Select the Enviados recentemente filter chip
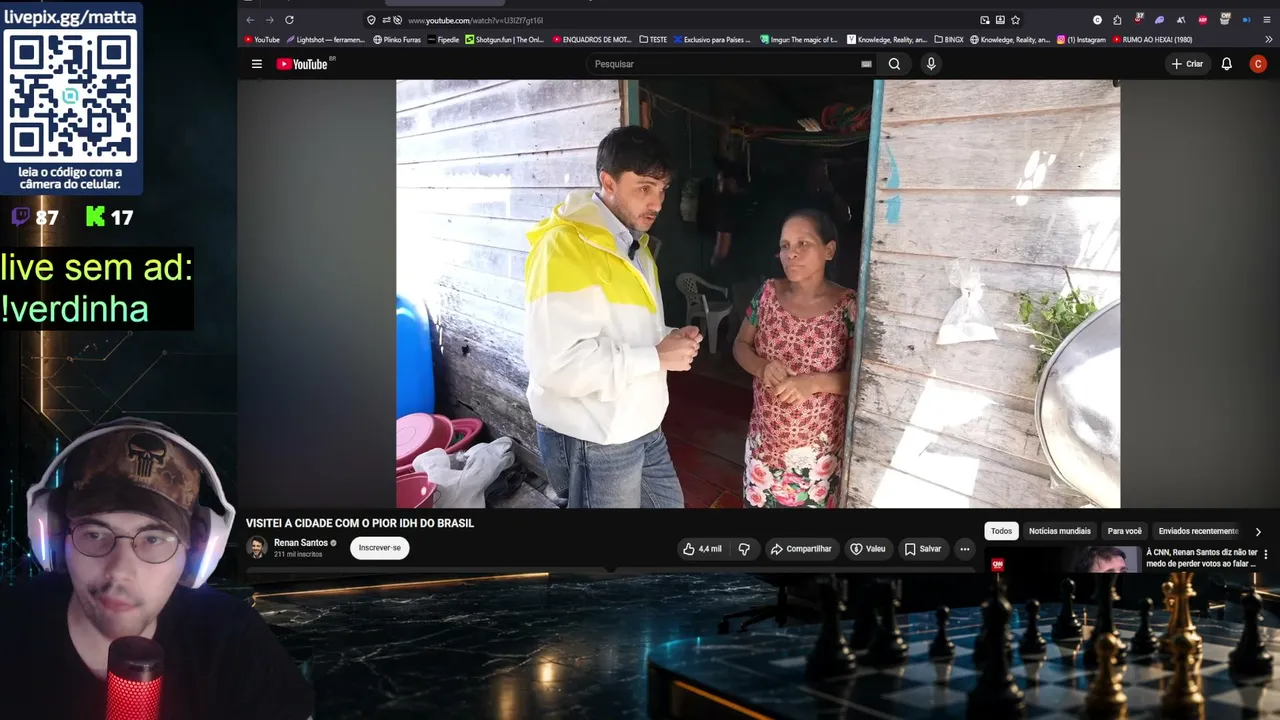Viewport: 1280px width, 720px height. pyautogui.click(x=1198, y=531)
